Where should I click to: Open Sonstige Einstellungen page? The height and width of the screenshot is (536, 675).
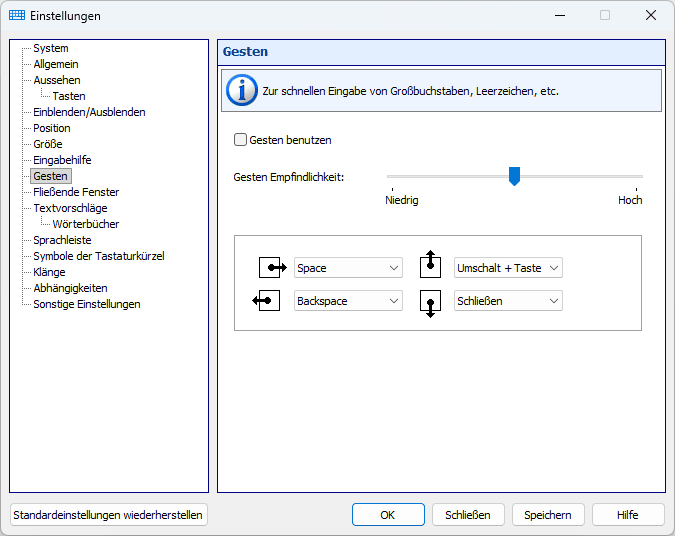87,304
